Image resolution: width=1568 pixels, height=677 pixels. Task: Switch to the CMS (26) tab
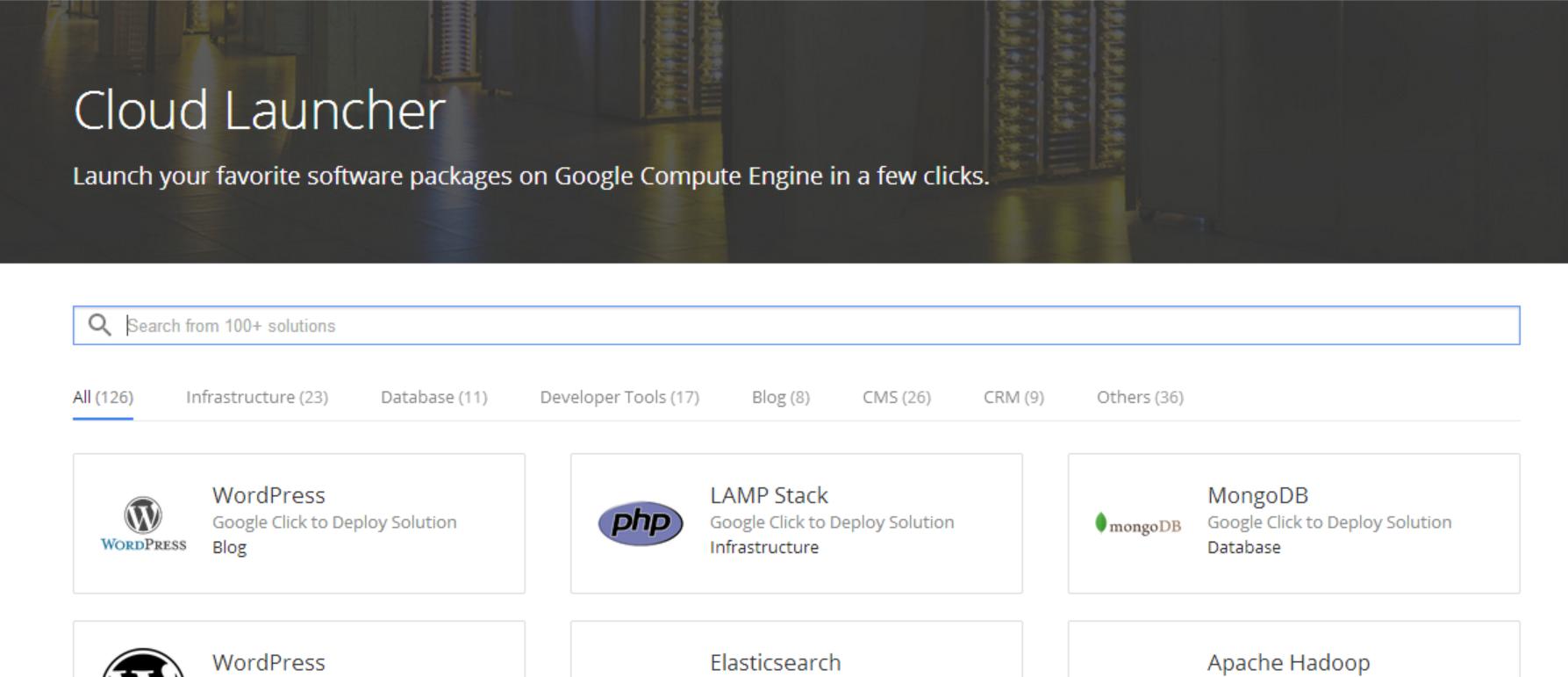click(897, 397)
